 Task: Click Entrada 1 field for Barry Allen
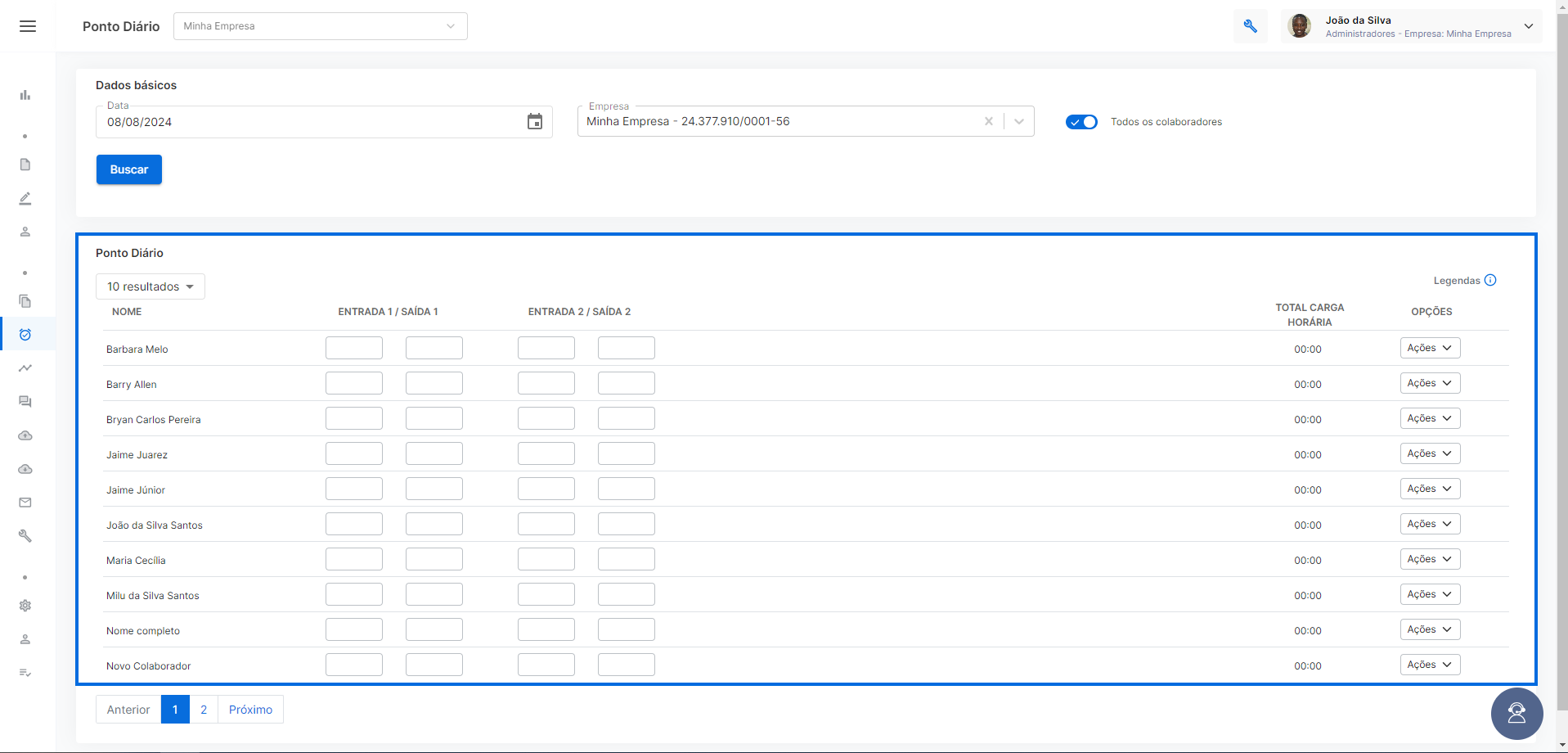(x=354, y=383)
